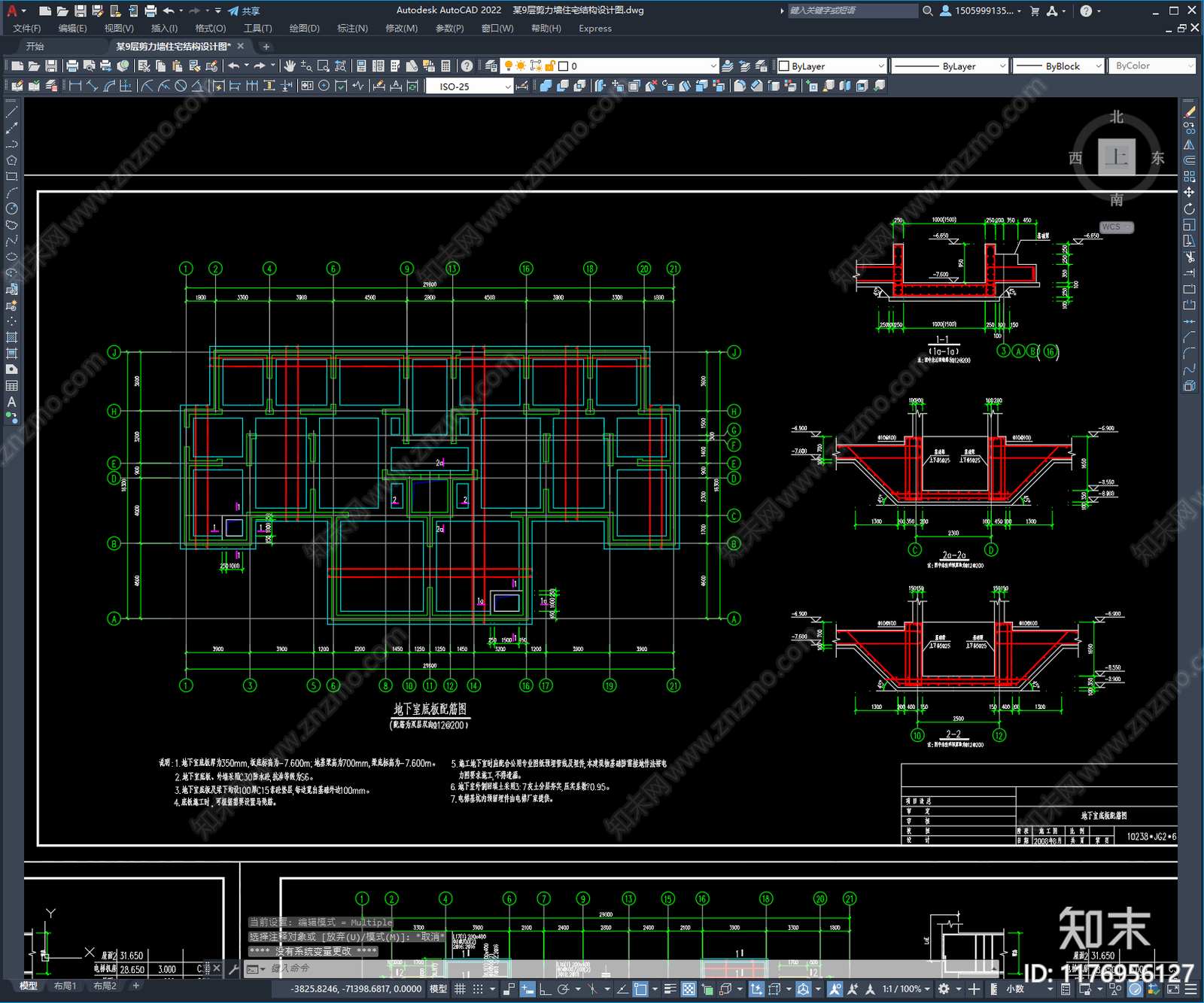
Task: Select the Linear dimension tool
Action: coord(75,86)
